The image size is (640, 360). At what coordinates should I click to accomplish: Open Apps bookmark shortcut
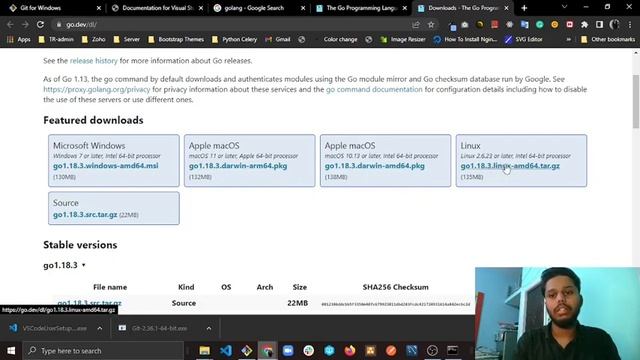(x=19, y=39)
